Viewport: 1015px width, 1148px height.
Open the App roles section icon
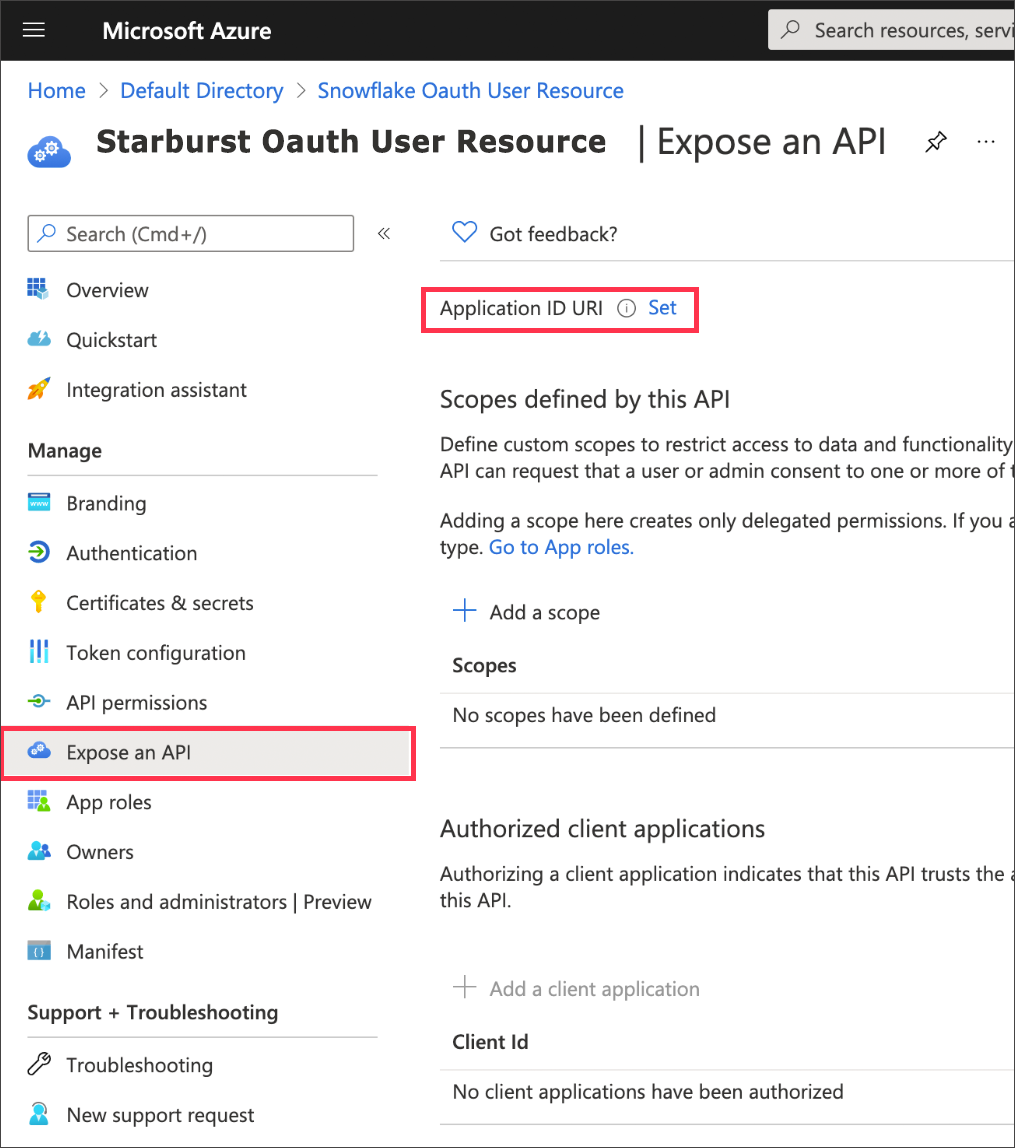point(40,802)
